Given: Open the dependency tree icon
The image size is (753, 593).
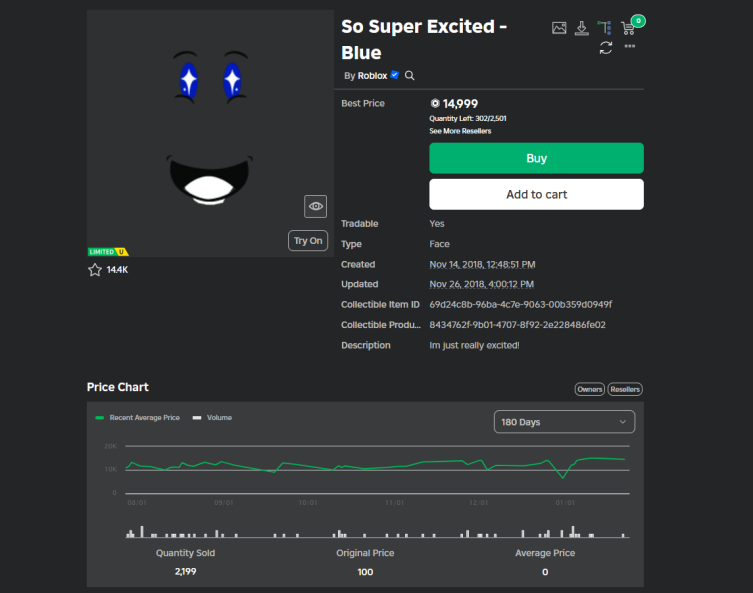Looking at the screenshot, I should [605, 28].
